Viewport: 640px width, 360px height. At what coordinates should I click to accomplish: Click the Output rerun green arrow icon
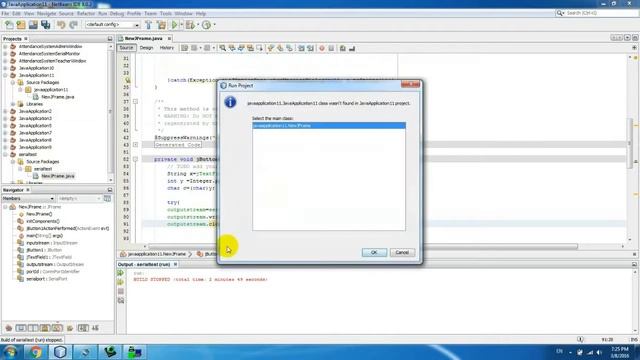tap(121, 273)
